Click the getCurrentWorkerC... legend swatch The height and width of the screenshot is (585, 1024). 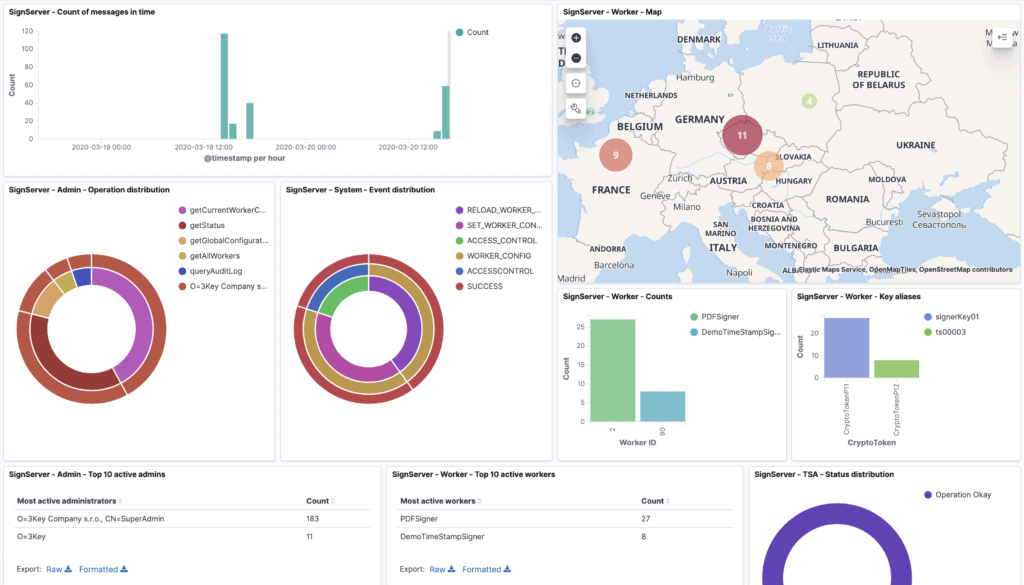tap(183, 210)
